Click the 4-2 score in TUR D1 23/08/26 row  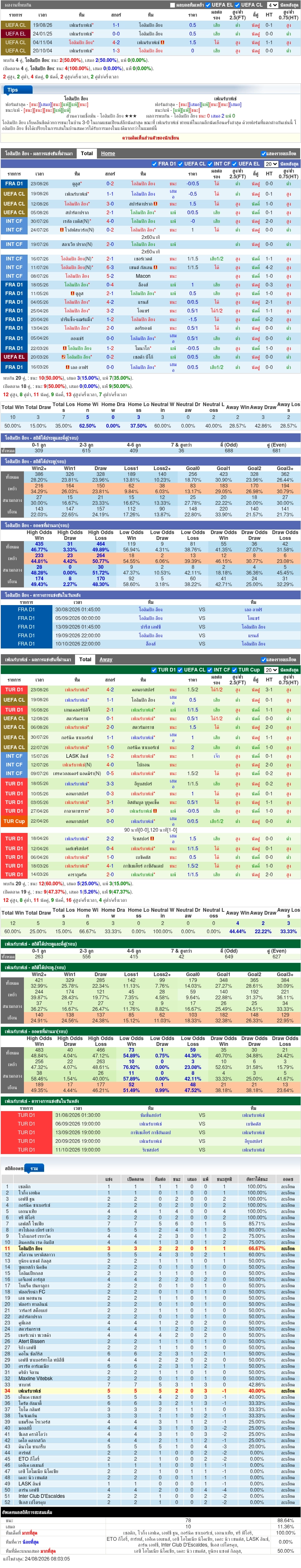[110, 690]
